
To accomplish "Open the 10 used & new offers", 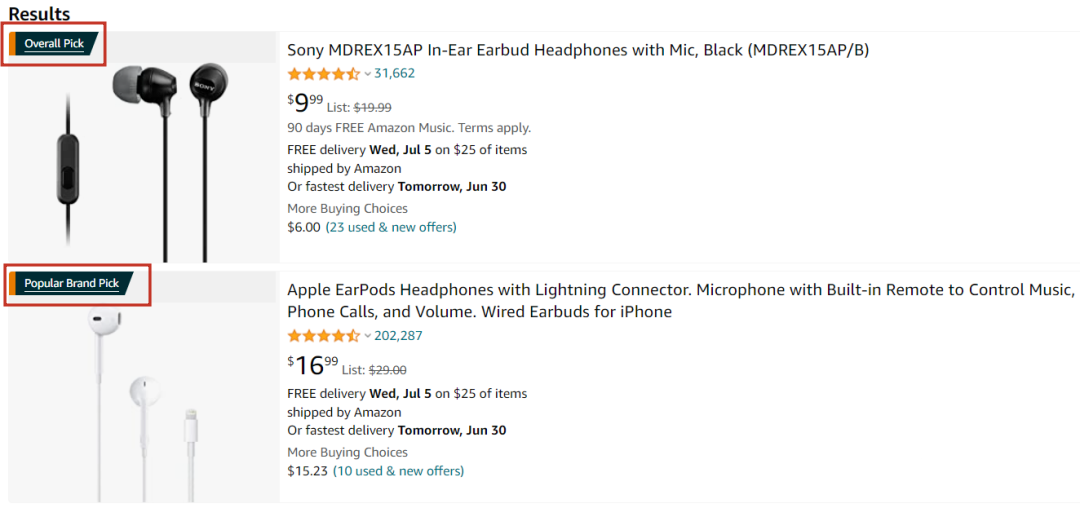I will (398, 471).
